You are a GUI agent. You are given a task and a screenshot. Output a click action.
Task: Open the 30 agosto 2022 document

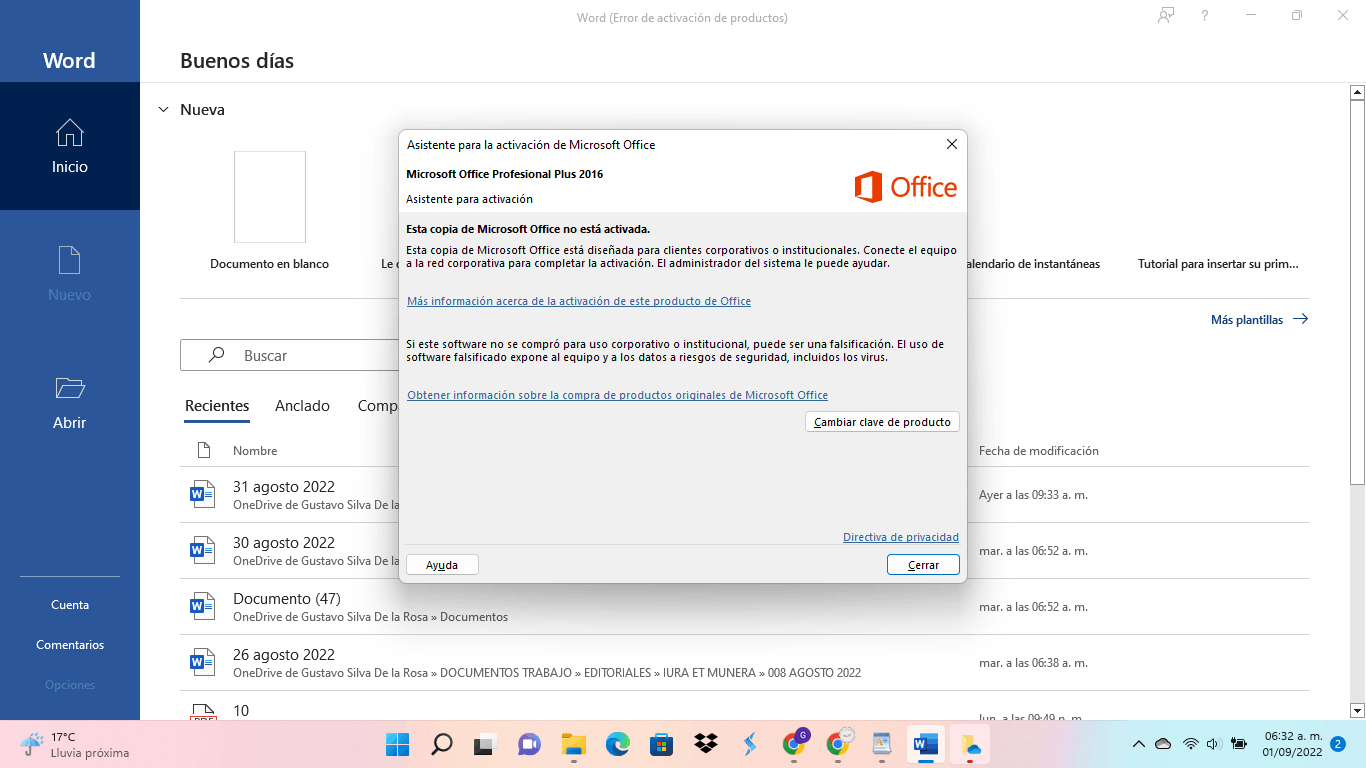click(x=284, y=543)
